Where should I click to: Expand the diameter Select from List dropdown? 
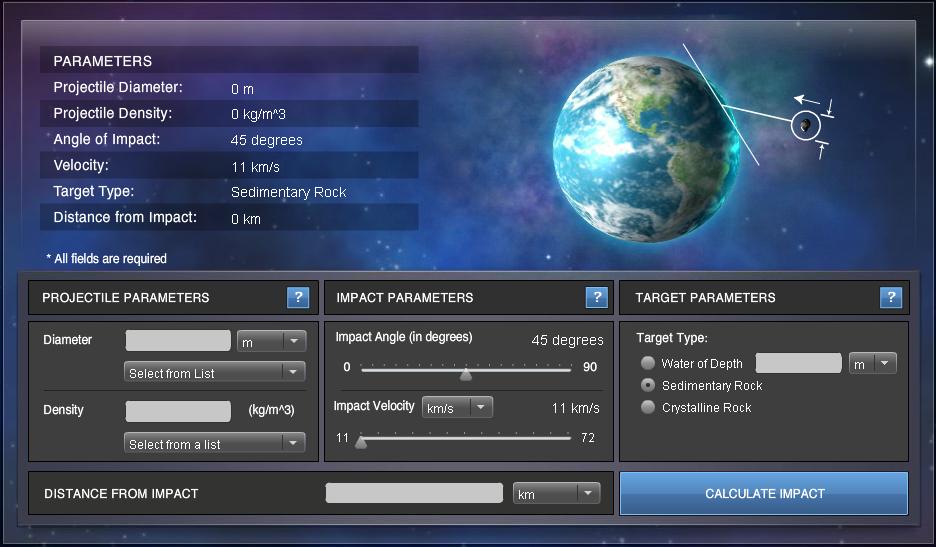(214, 372)
